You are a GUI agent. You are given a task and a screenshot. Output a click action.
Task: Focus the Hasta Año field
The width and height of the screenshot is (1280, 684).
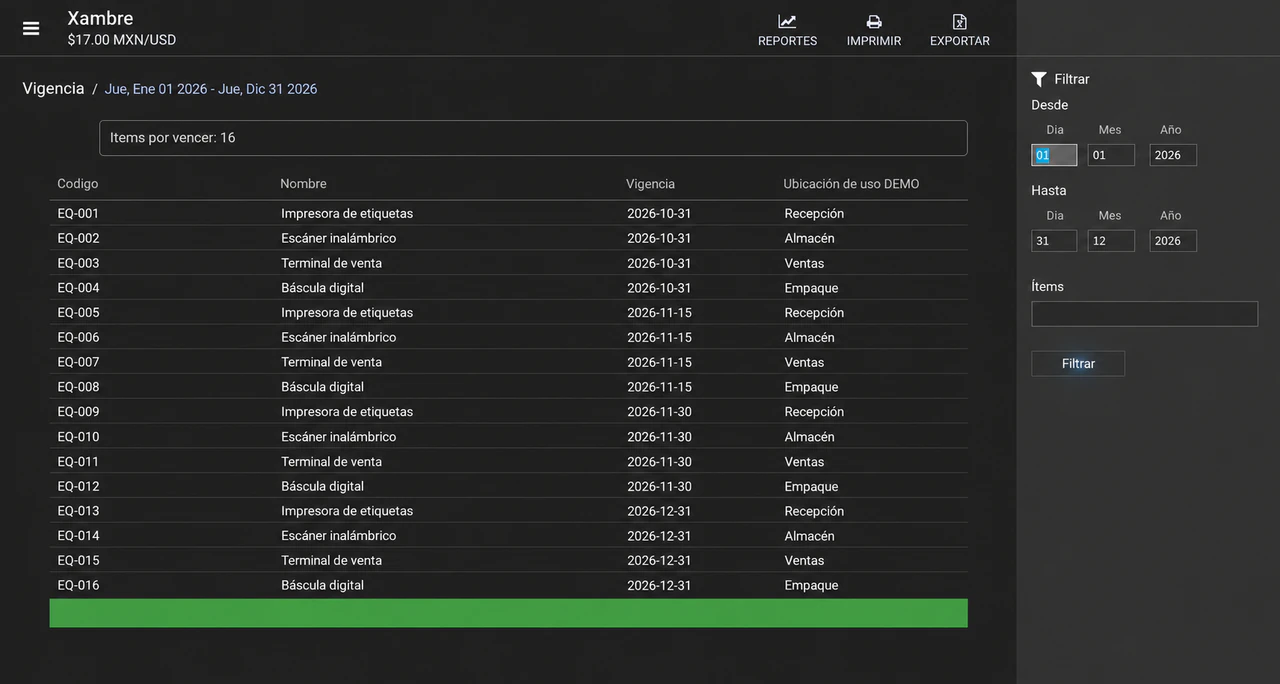[1173, 241]
